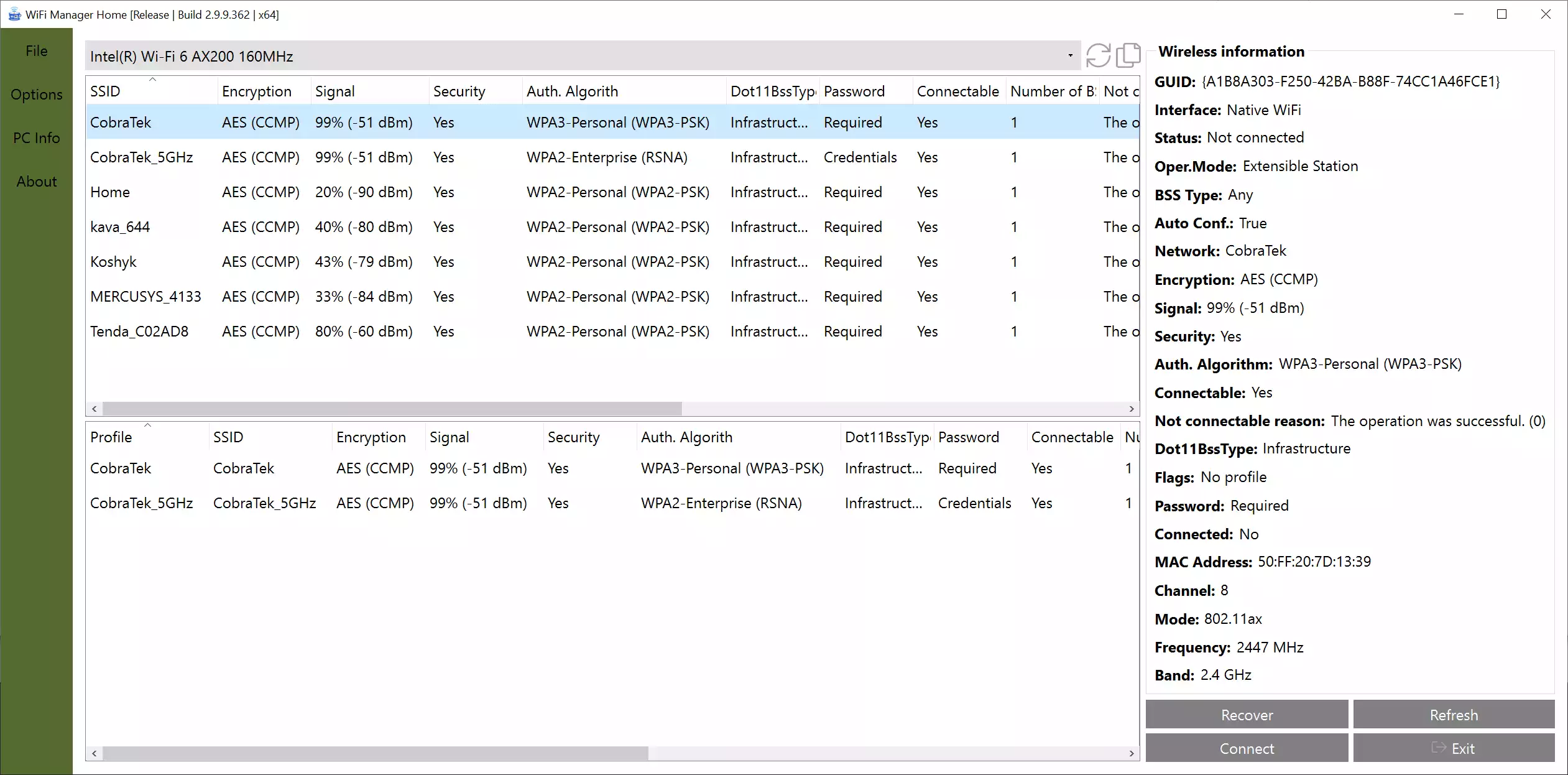Image resolution: width=1568 pixels, height=775 pixels.
Task: Click WPA2-Enterprise (RSNA) in networks list
Action: 607,157
